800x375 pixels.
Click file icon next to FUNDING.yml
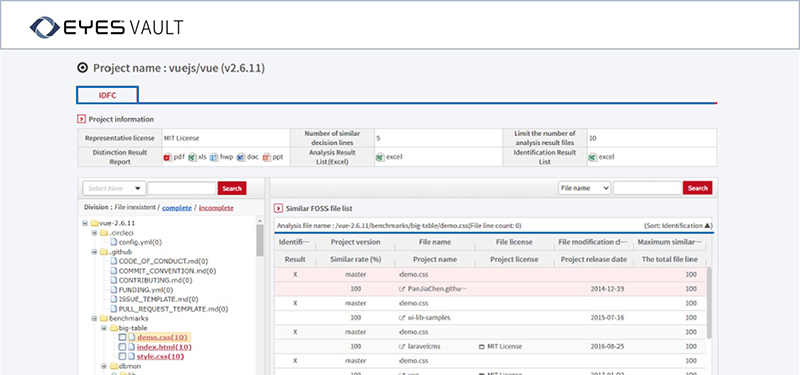[x=113, y=290]
